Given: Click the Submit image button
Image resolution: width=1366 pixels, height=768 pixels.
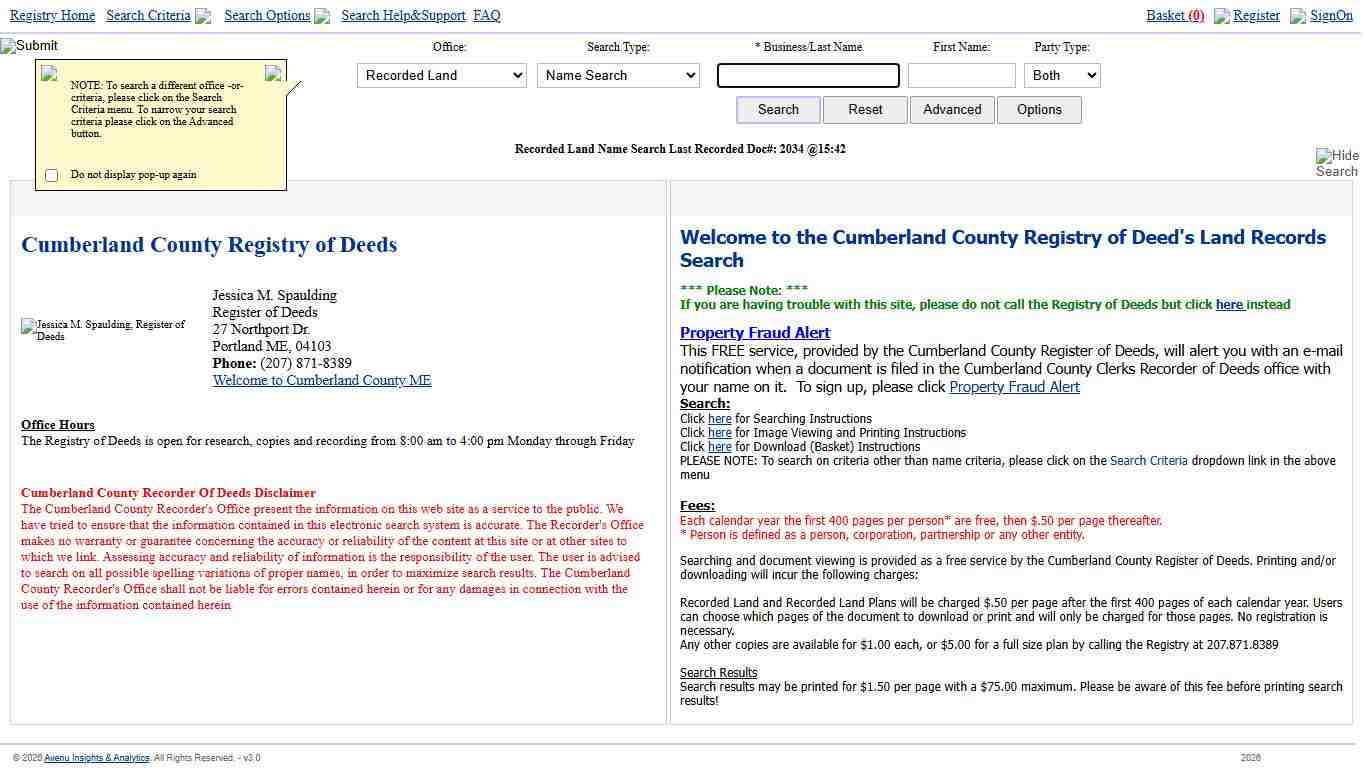Looking at the screenshot, I should coord(29,46).
